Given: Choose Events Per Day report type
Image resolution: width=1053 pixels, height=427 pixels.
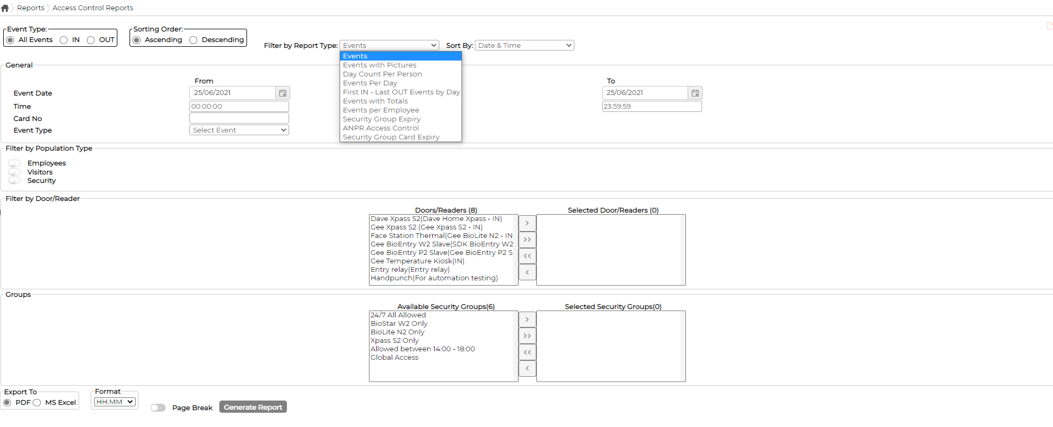Looking at the screenshot, I should coord(401,83).
